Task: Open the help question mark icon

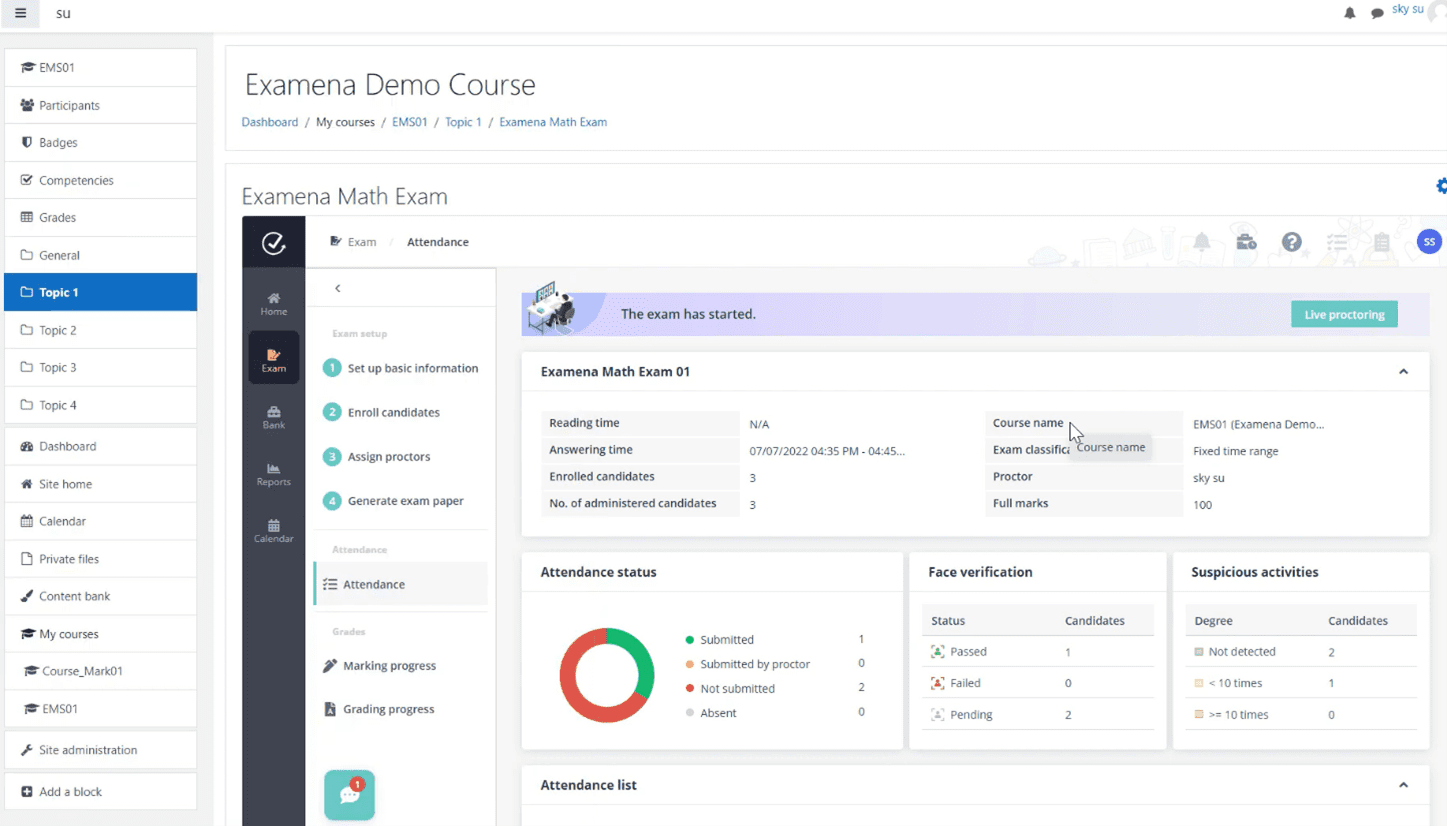Action: coord(1292,242)
